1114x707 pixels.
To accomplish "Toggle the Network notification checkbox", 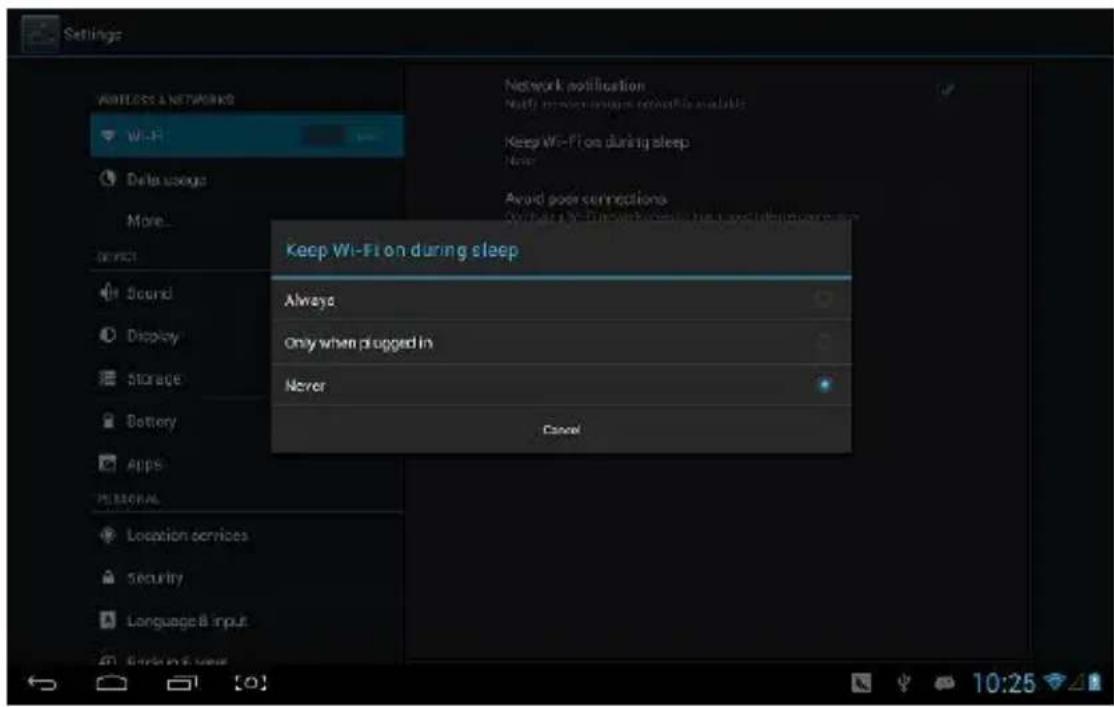I will point(946,90).
